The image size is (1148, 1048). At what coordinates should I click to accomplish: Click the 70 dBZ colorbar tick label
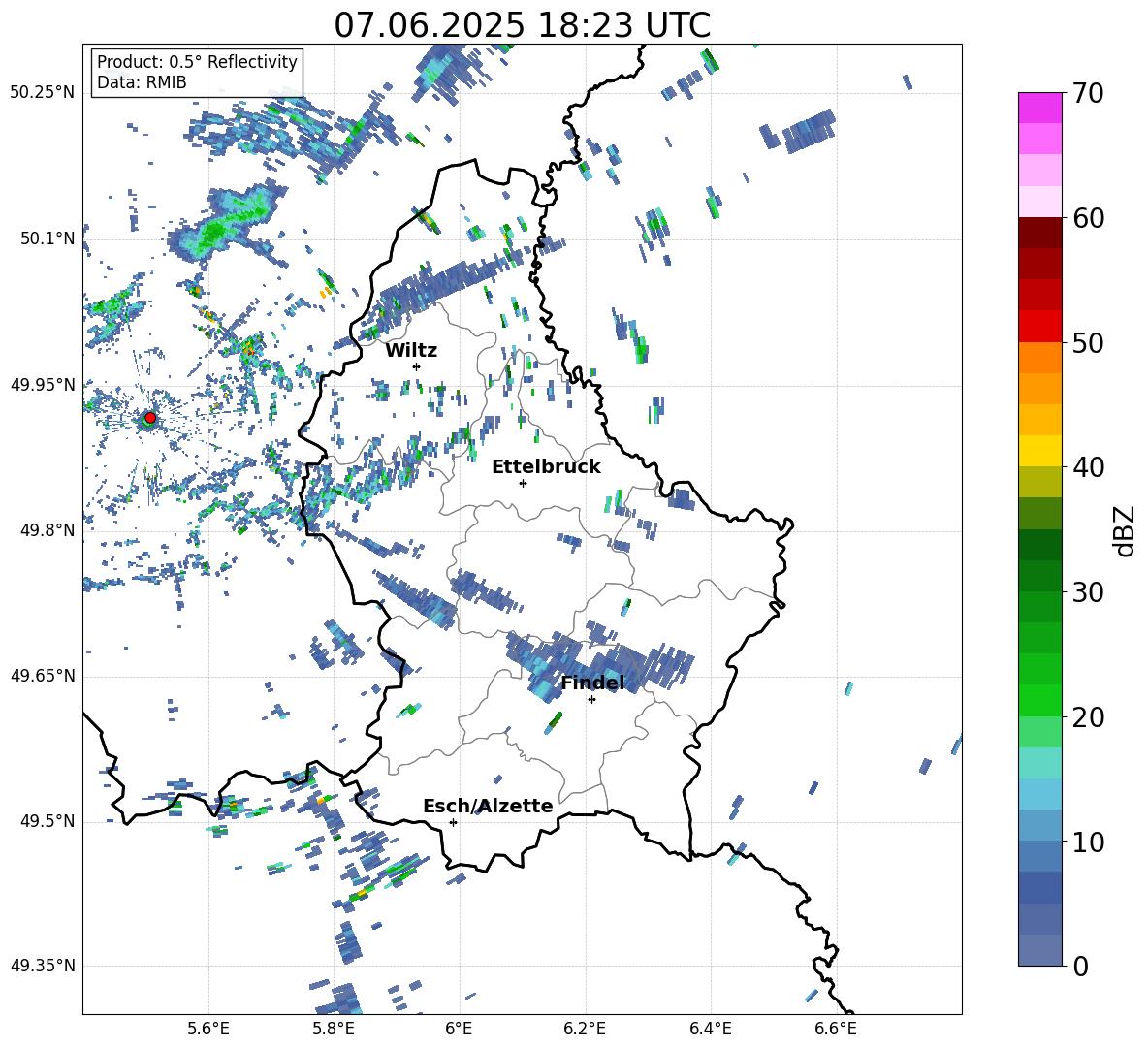1088,94
